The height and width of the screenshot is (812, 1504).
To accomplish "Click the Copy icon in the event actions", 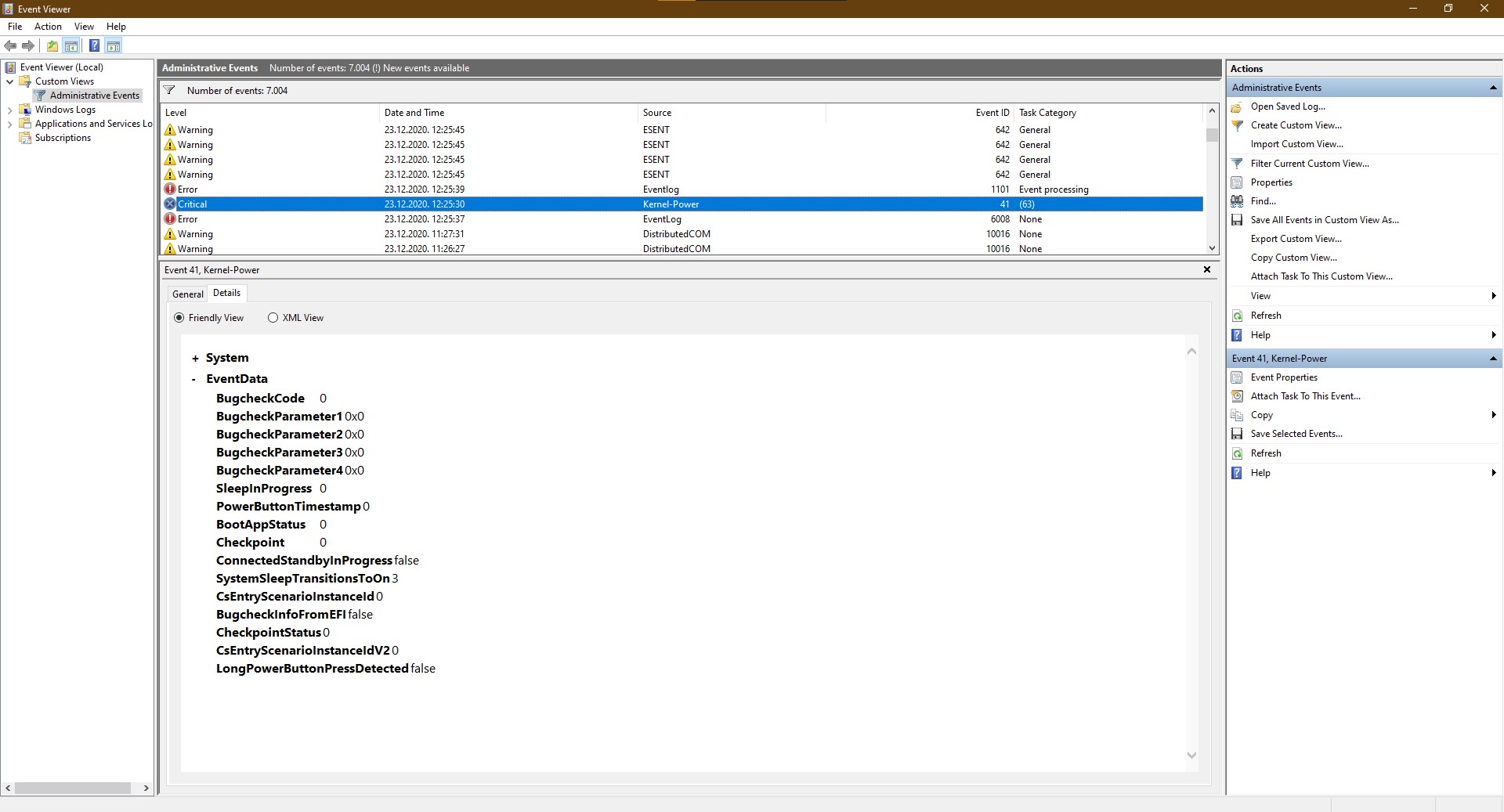I will click(x=1237, y=415).
